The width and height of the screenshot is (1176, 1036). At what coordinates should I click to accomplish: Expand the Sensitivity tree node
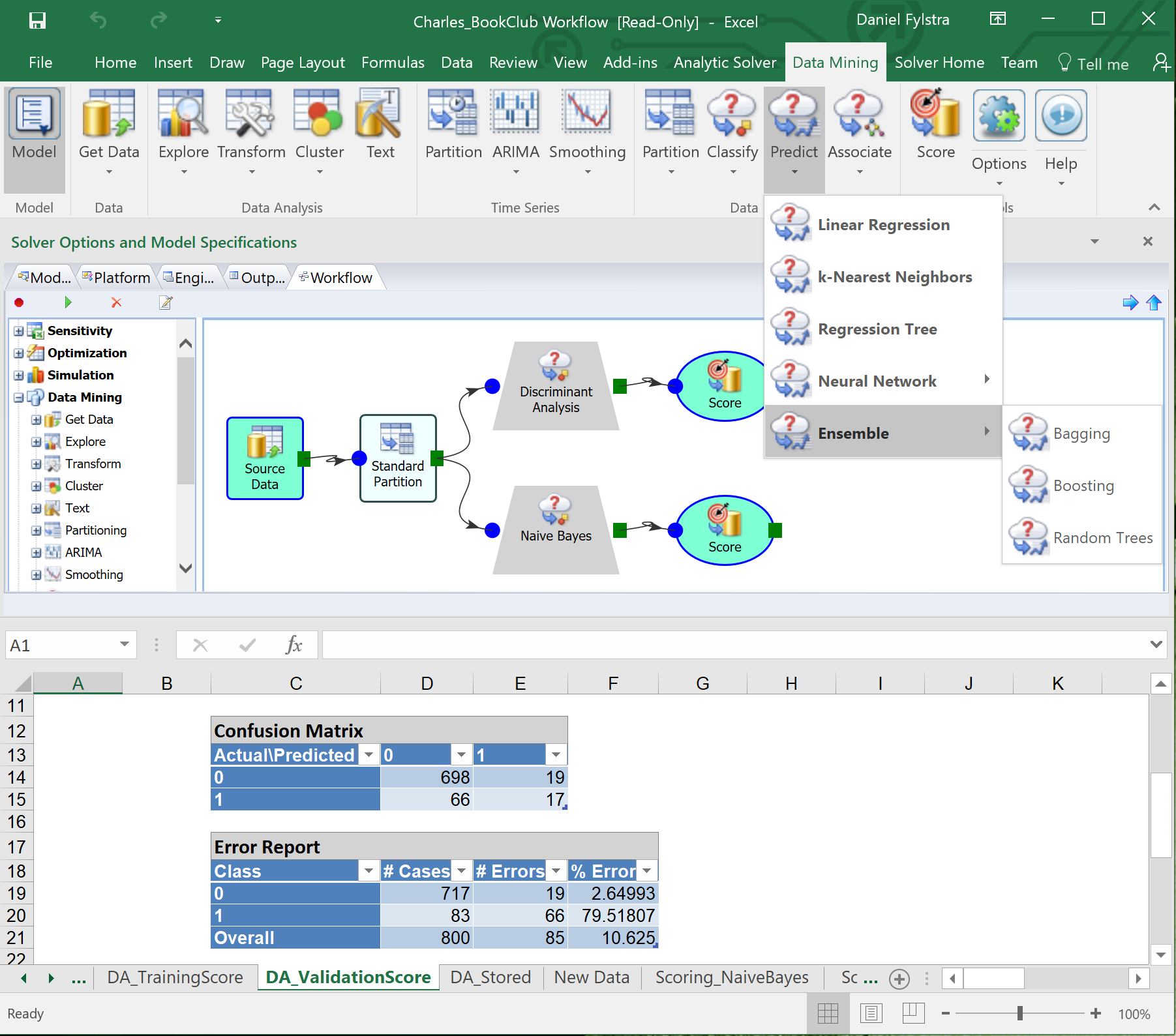(x=19, y=331)
